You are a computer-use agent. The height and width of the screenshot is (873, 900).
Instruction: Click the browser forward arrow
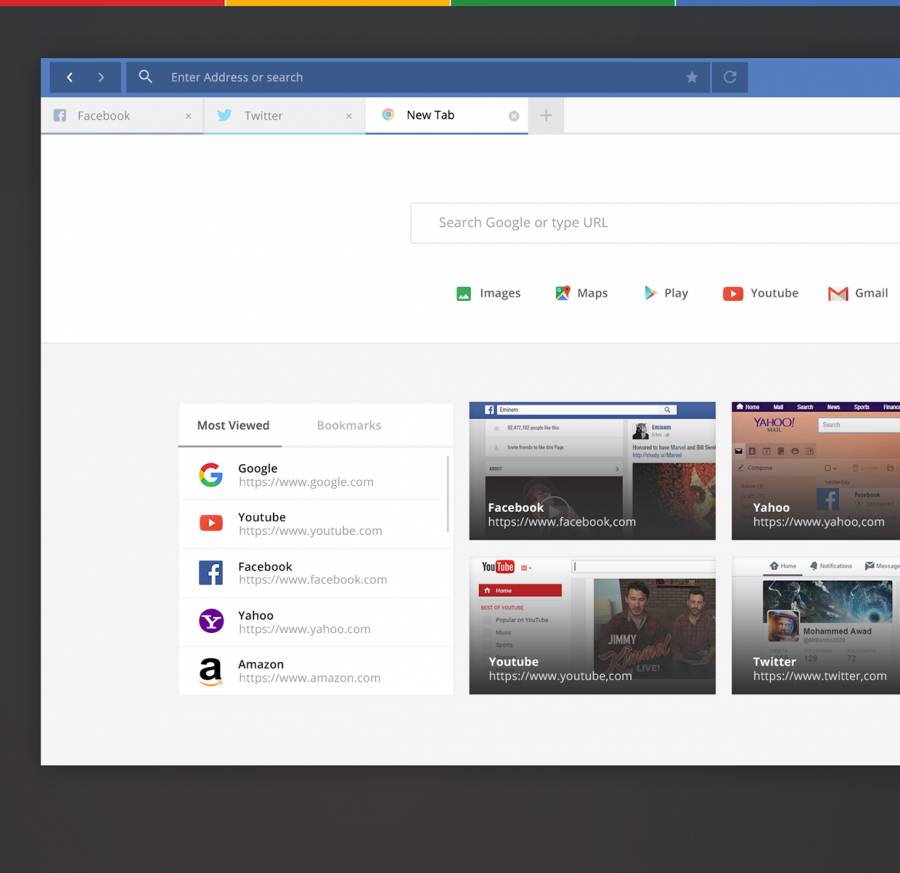click(101, 77)
